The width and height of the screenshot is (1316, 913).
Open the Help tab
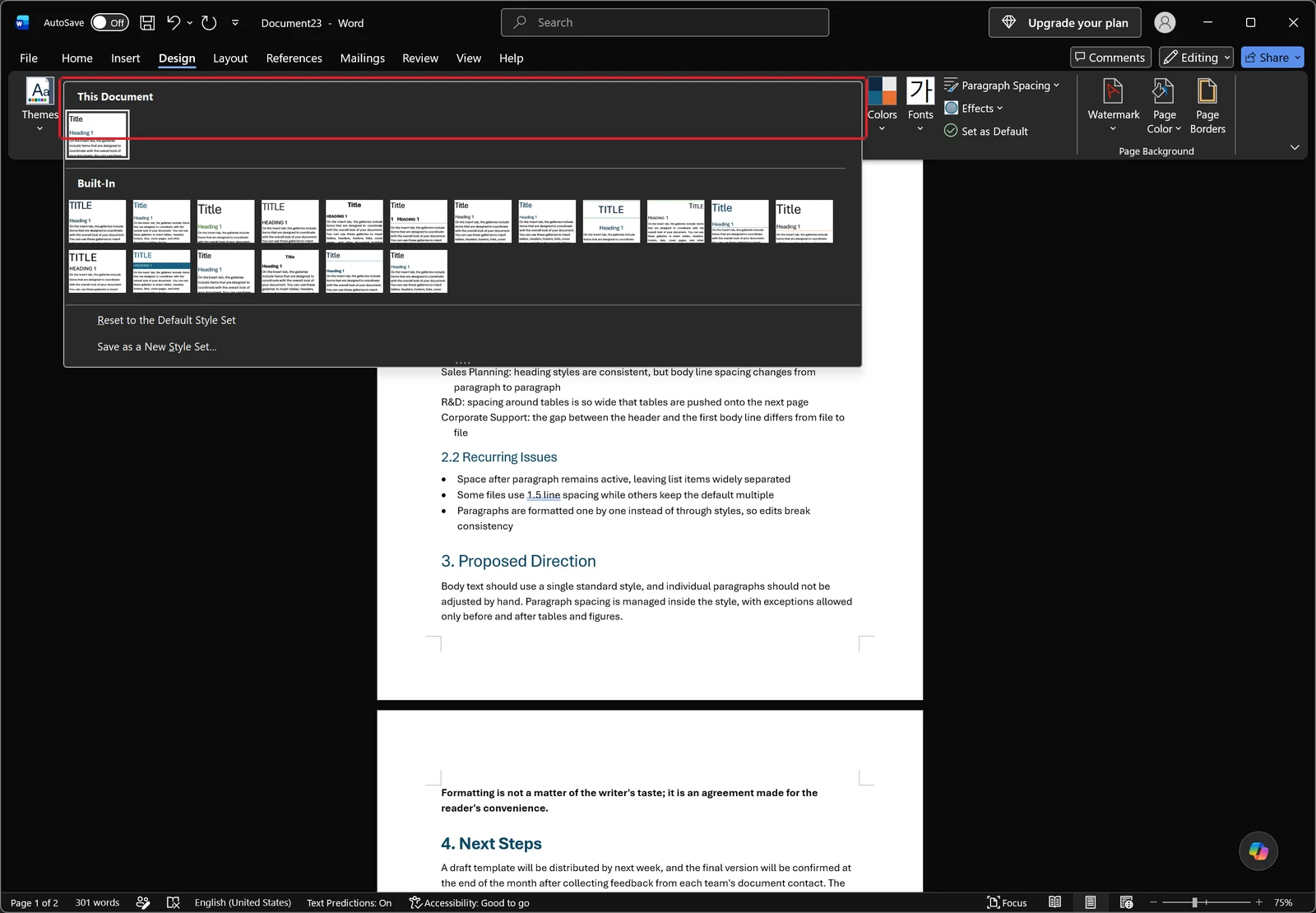[x=511, y=58]
